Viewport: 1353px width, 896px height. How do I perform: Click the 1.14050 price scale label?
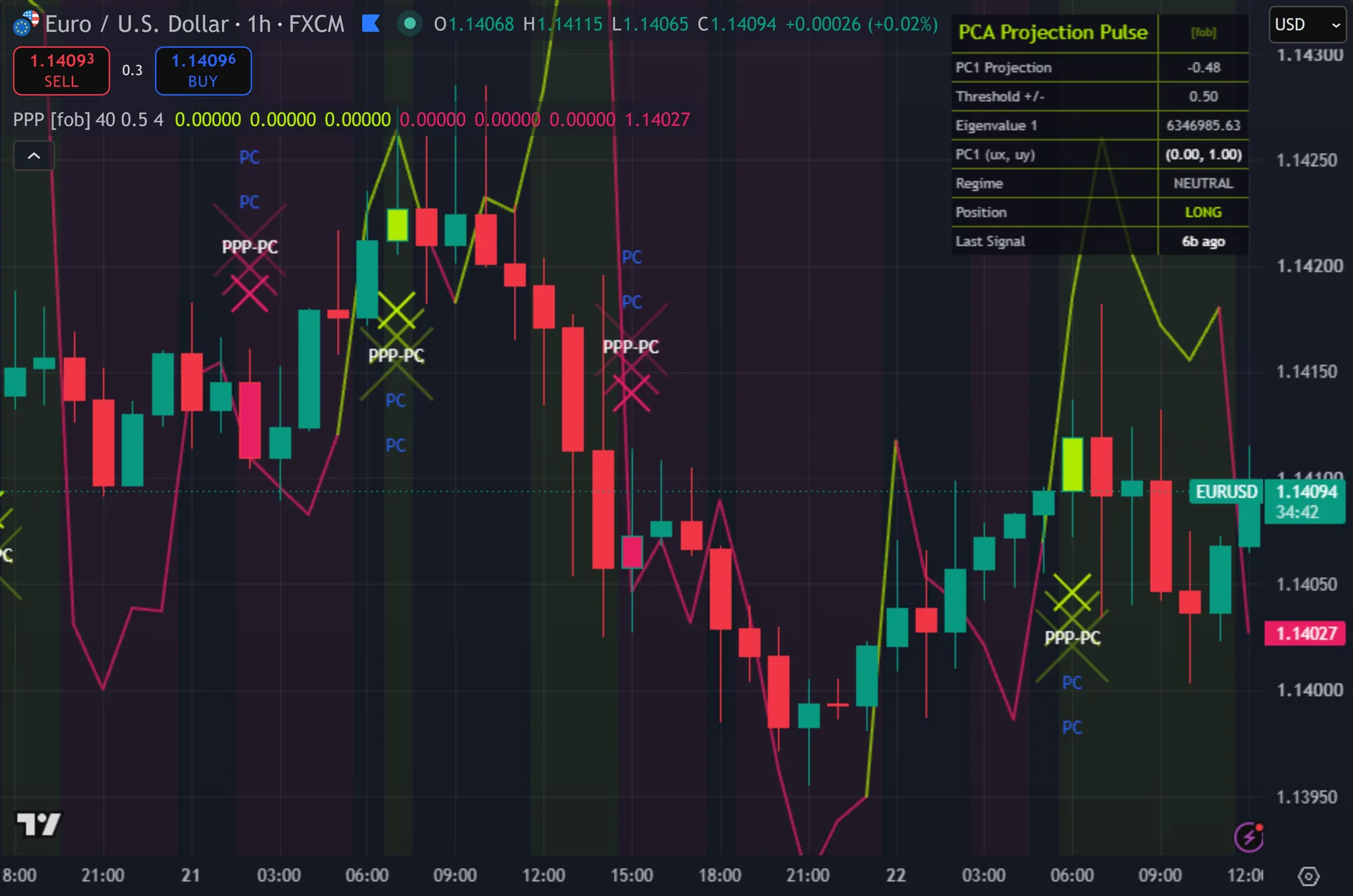point(1306,585)
